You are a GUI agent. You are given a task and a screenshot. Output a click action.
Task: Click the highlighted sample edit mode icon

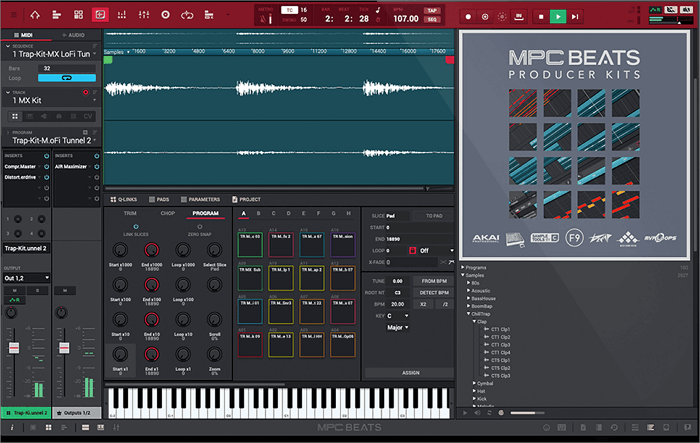99,15
